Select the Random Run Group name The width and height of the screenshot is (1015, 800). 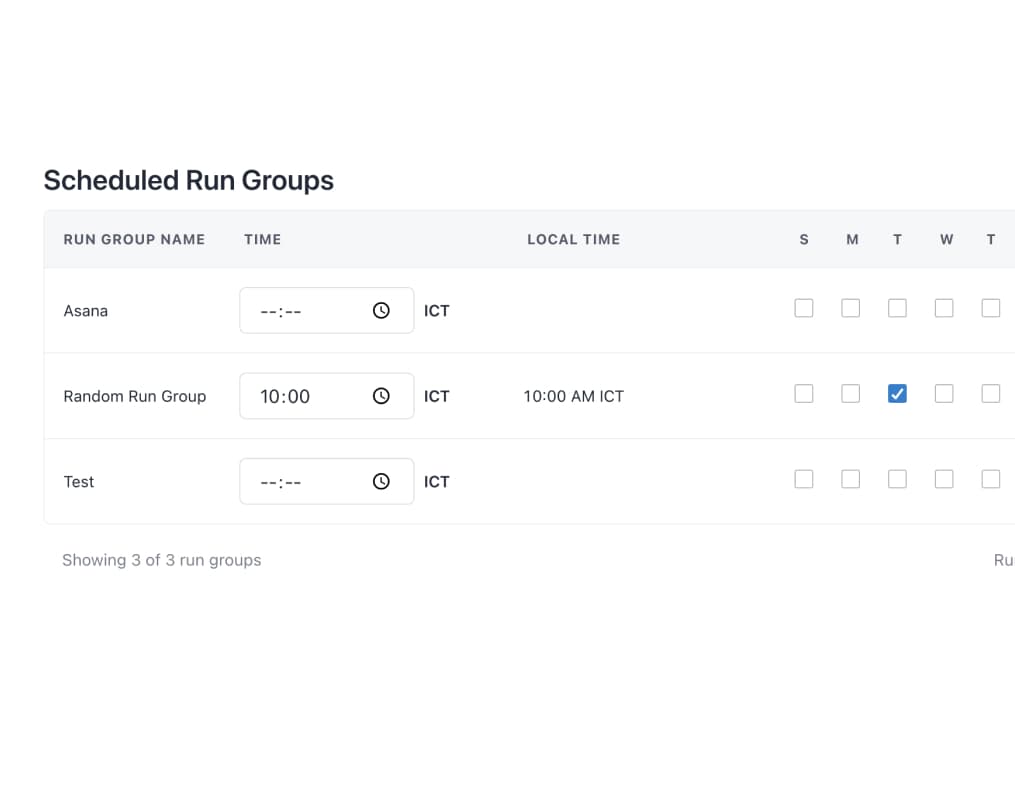coord(135,396)
